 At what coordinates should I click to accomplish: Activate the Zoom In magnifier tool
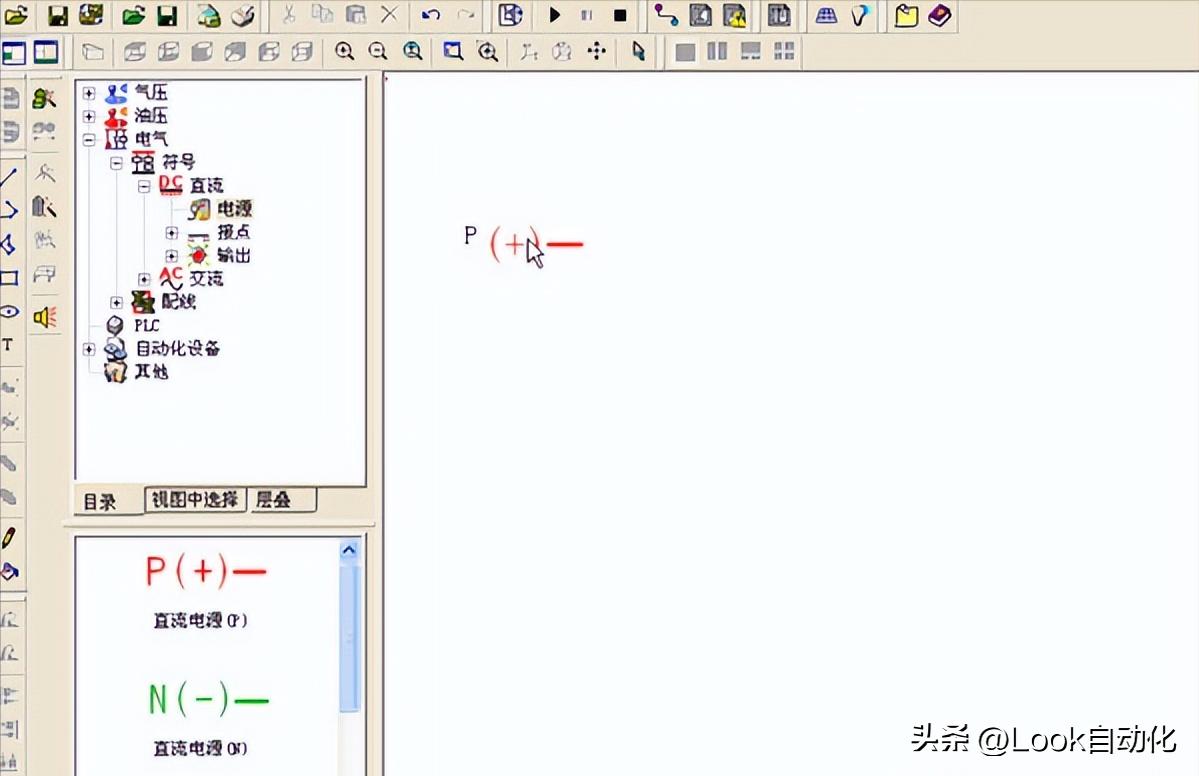[345, 51]
